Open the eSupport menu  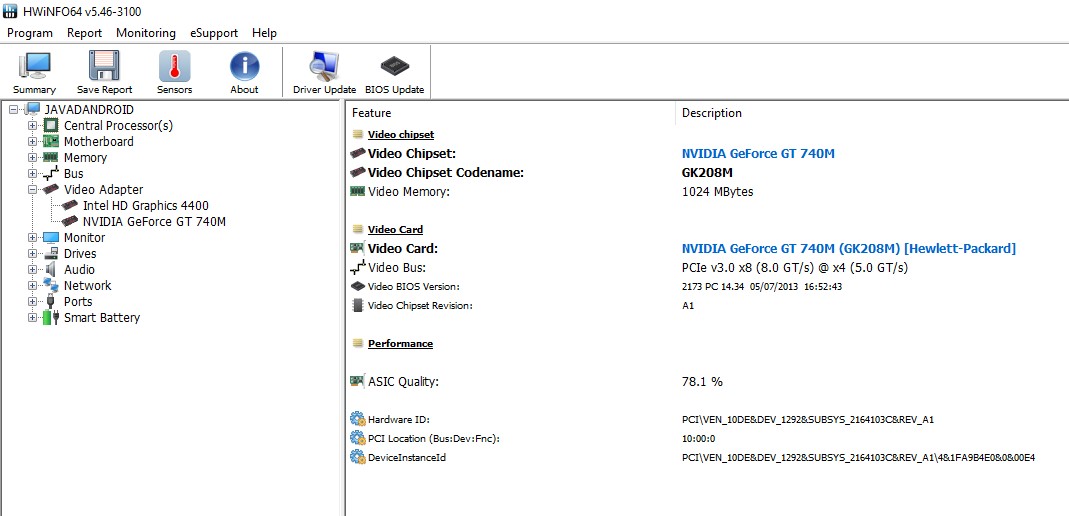tap(213, 33)
